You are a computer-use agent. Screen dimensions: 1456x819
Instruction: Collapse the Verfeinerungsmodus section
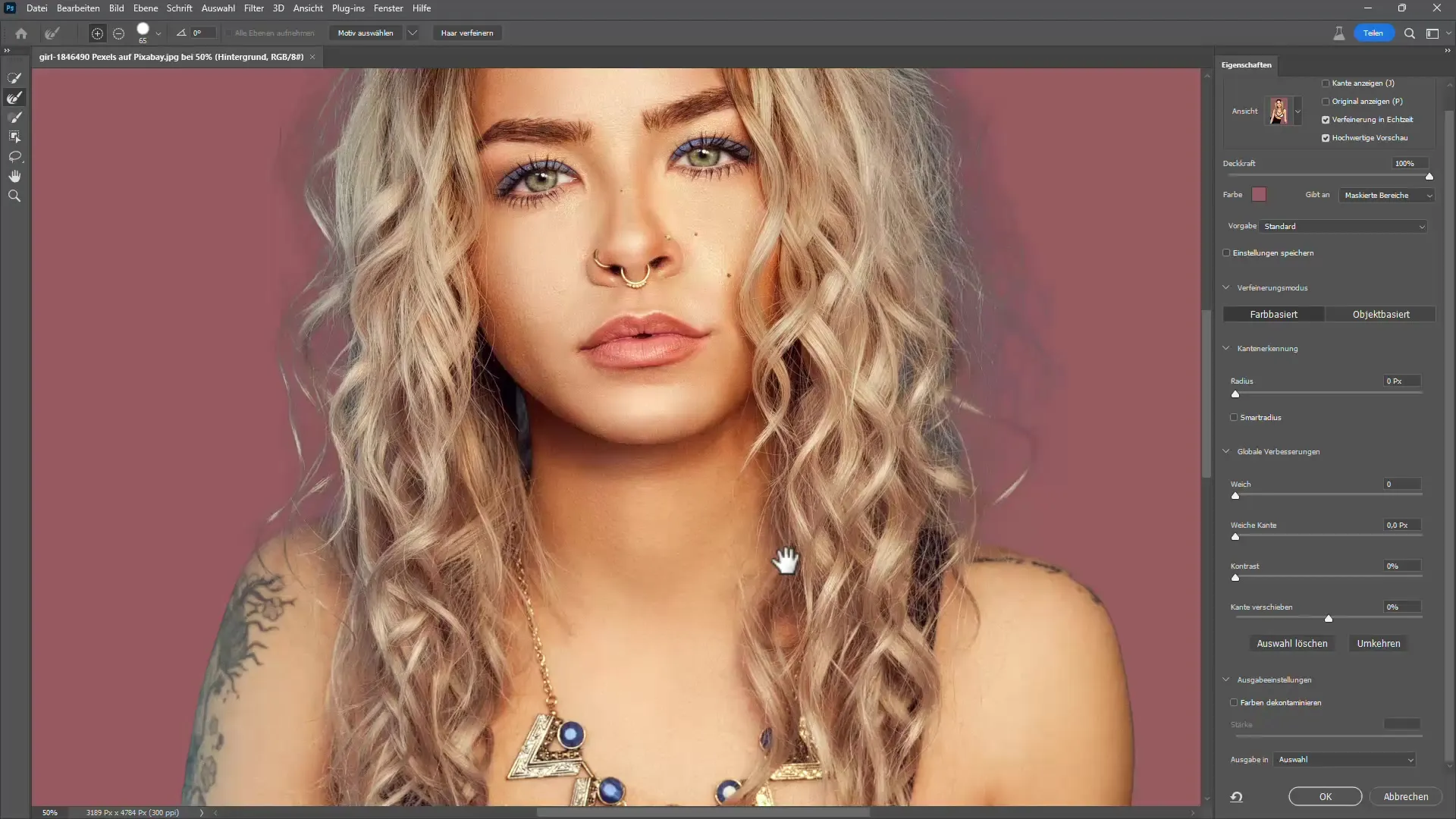[x=1226, y=288]
